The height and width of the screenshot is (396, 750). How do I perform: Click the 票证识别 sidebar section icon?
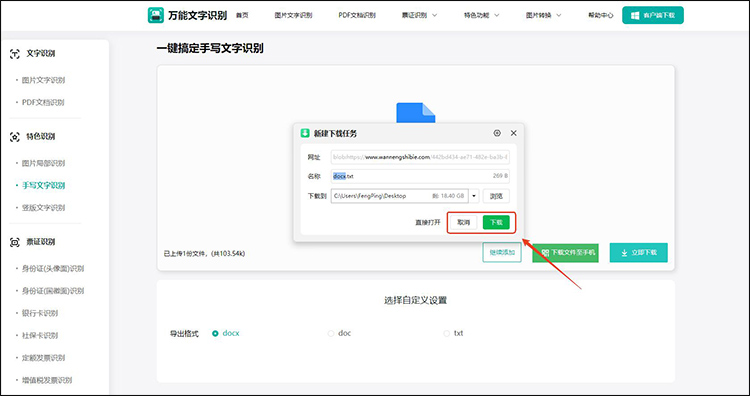(x=15, y=242)
